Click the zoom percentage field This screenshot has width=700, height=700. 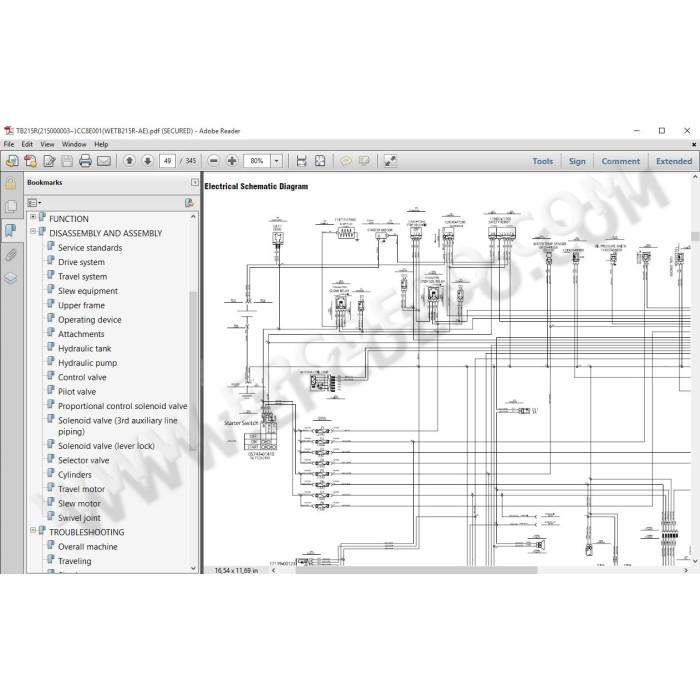257,161
